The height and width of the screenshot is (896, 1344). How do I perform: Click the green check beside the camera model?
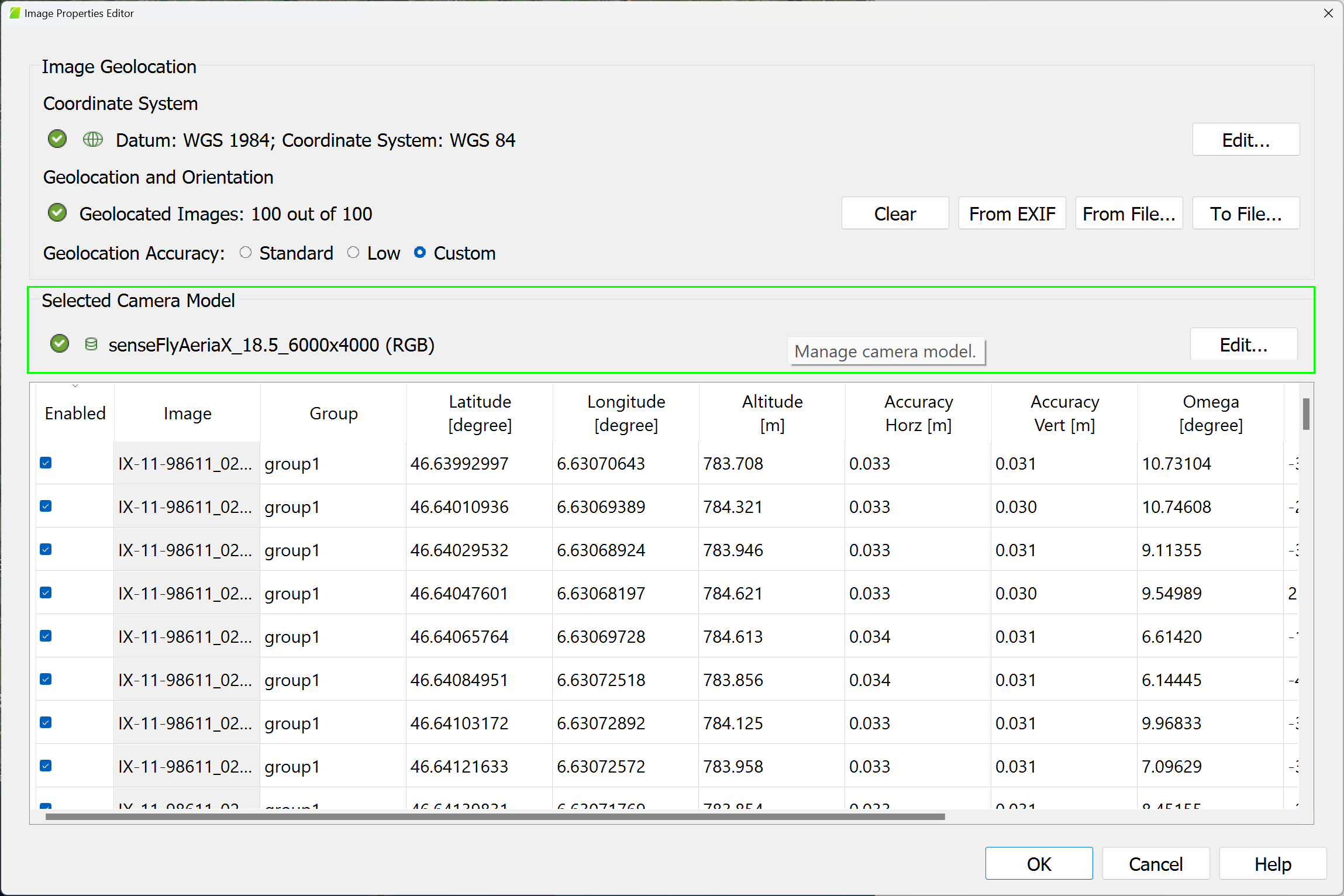[x=59, y=344]
